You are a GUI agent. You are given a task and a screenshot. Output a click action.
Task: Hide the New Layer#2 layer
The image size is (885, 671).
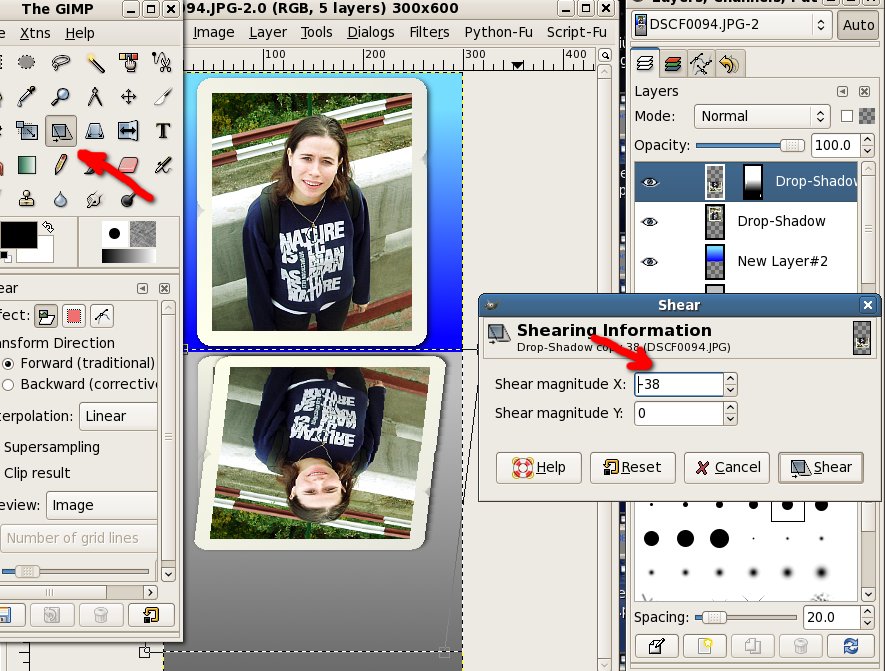(x=650, y=262)
